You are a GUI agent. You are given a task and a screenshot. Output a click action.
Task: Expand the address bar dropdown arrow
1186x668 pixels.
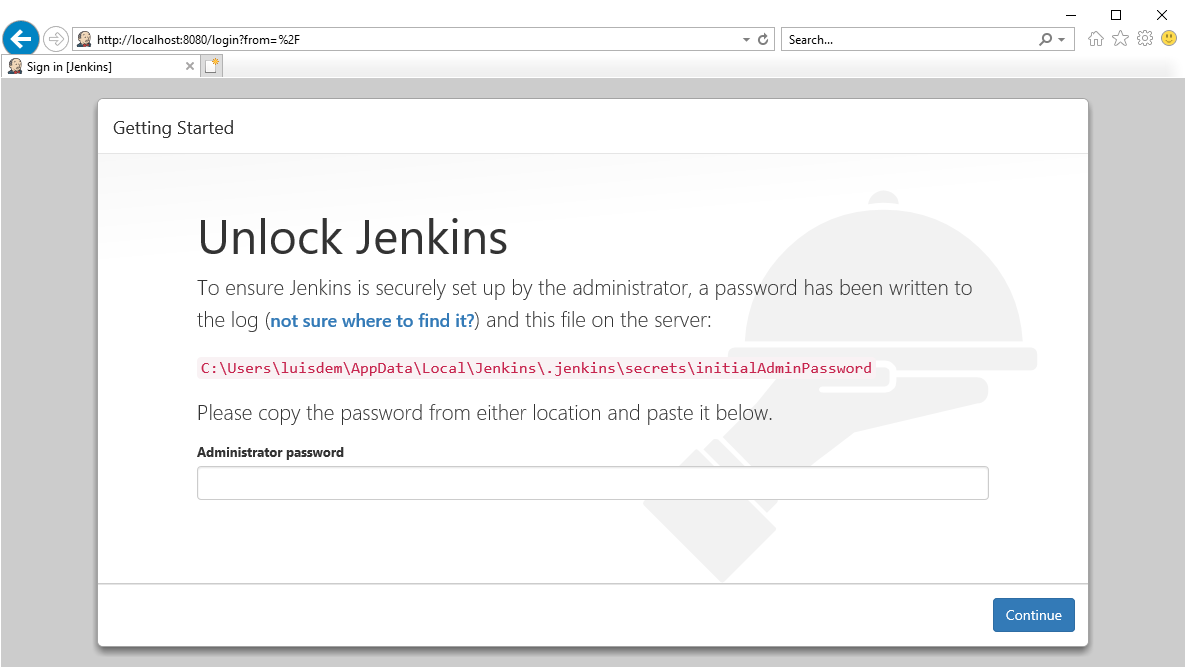pyautogui.click(x=746, y=40)
